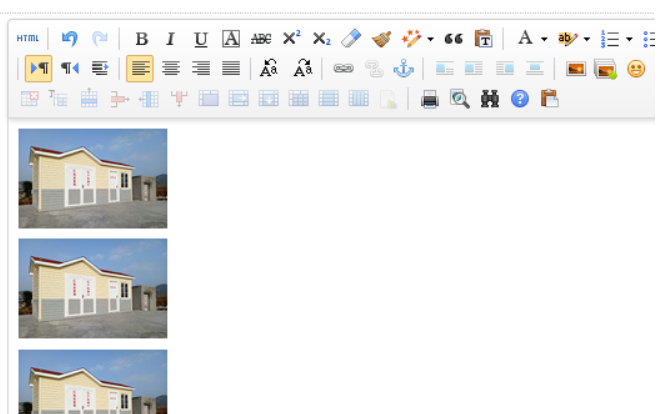Open the ordered list style dropdown
The height and width of the screenshot is (414, 663).
[629, 40]
